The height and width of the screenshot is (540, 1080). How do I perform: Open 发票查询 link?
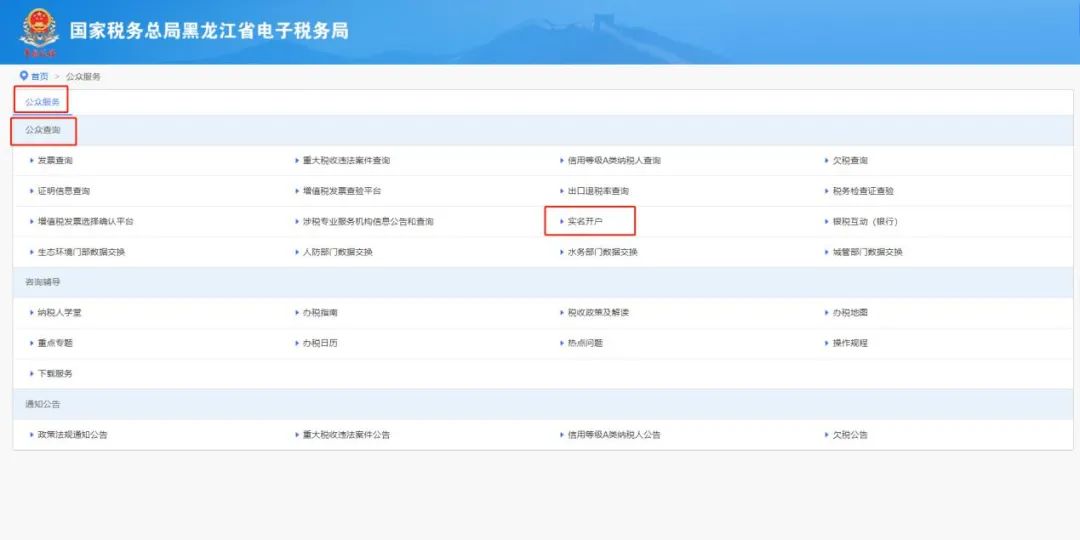[x=55, y=160]
